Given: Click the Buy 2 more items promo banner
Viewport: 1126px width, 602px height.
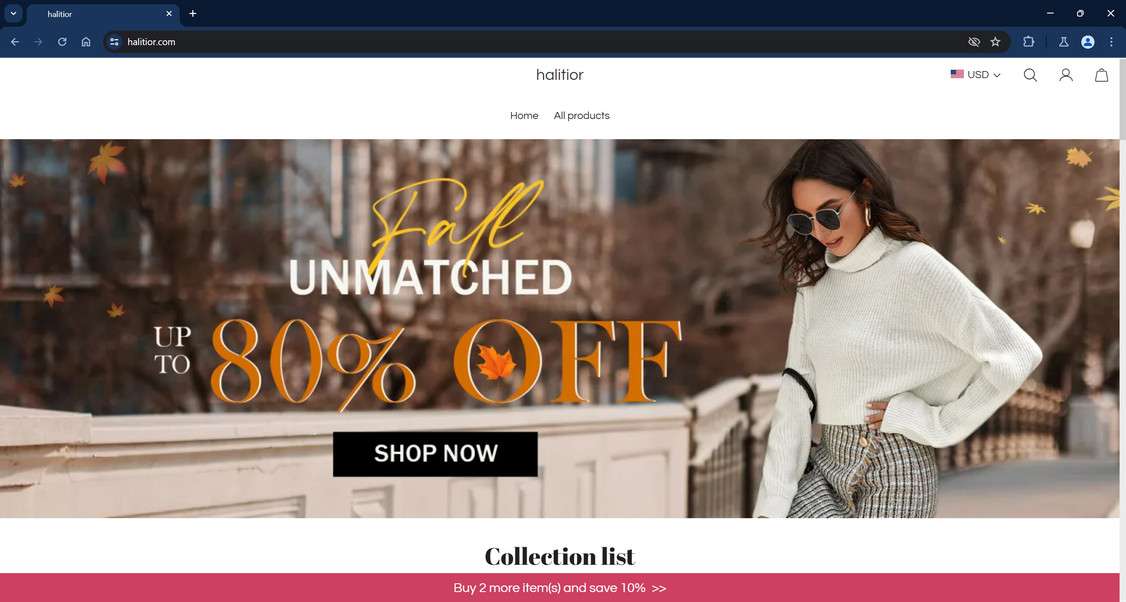Looking at the screenshot, I should click(x=559, y=588).
